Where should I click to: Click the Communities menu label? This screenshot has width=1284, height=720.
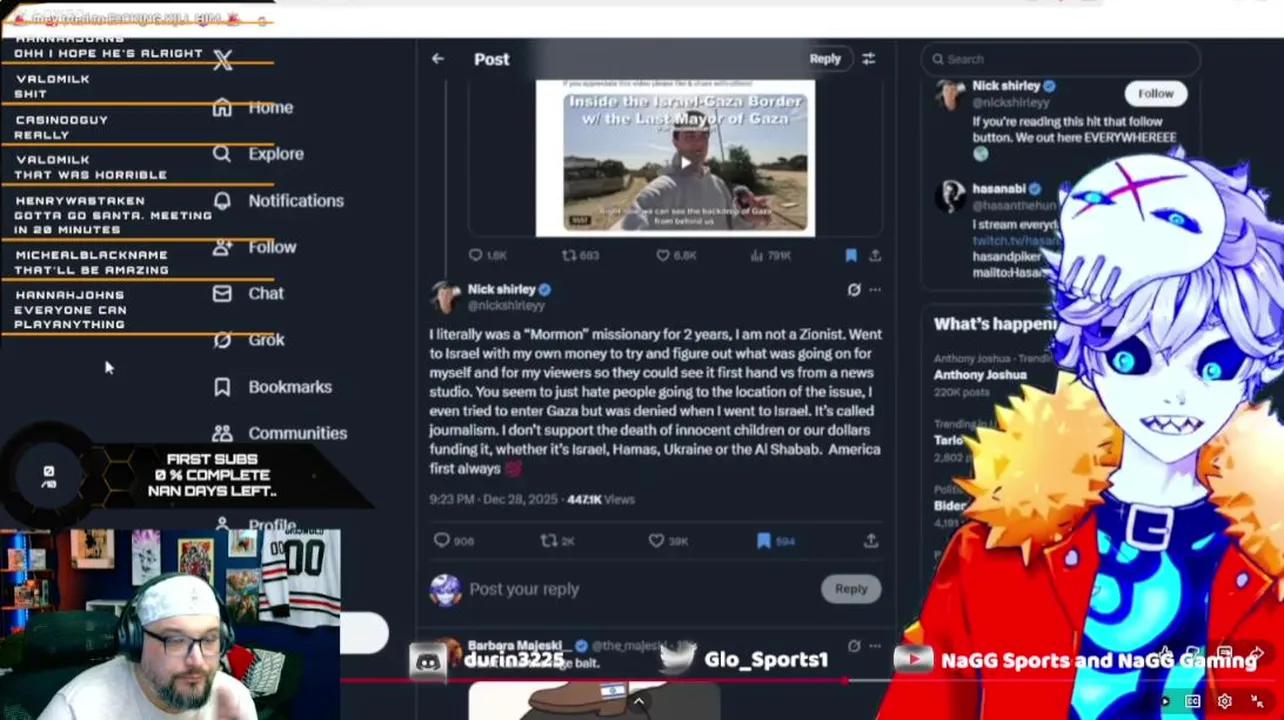[298, 433]
